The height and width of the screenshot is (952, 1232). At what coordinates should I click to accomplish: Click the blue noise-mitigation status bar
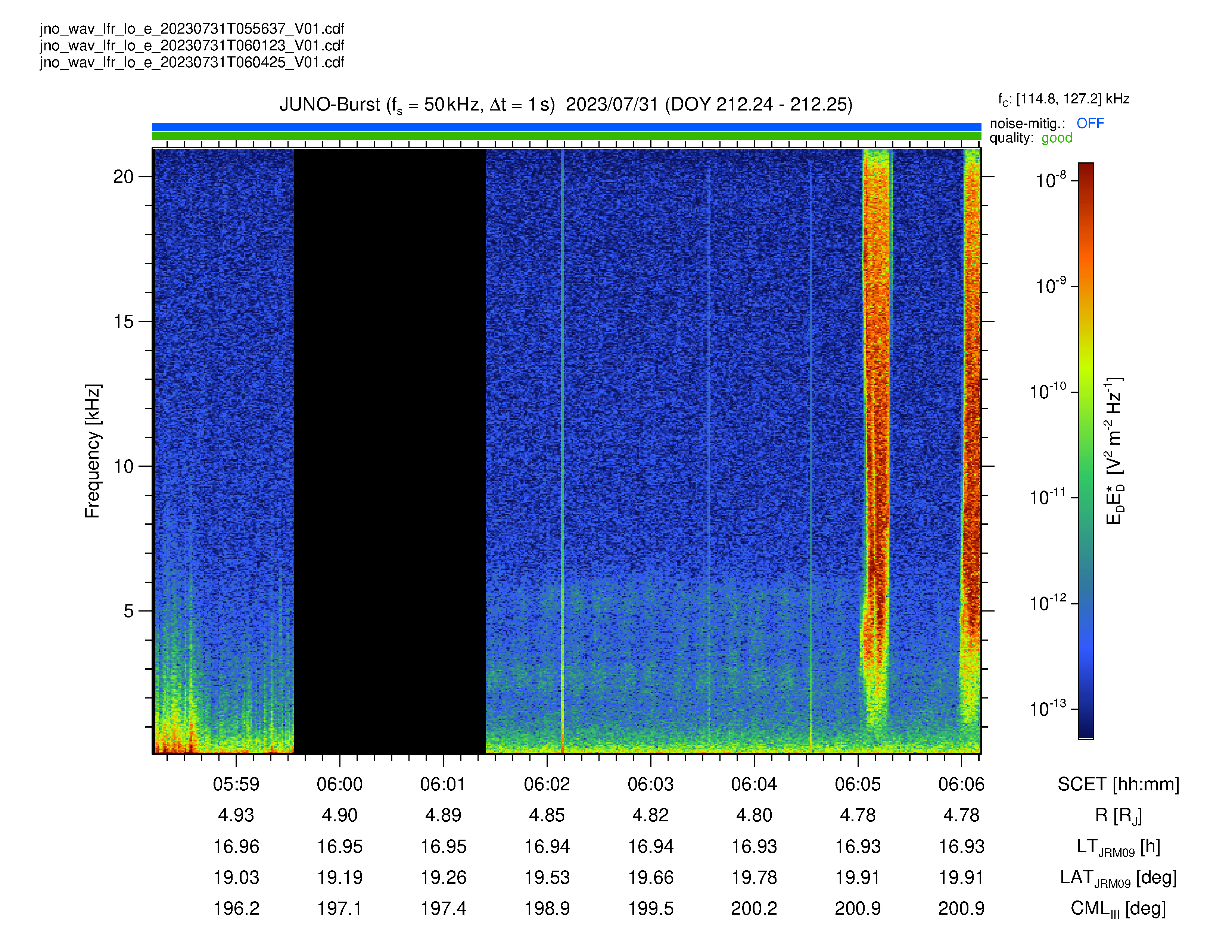(566, 127)
